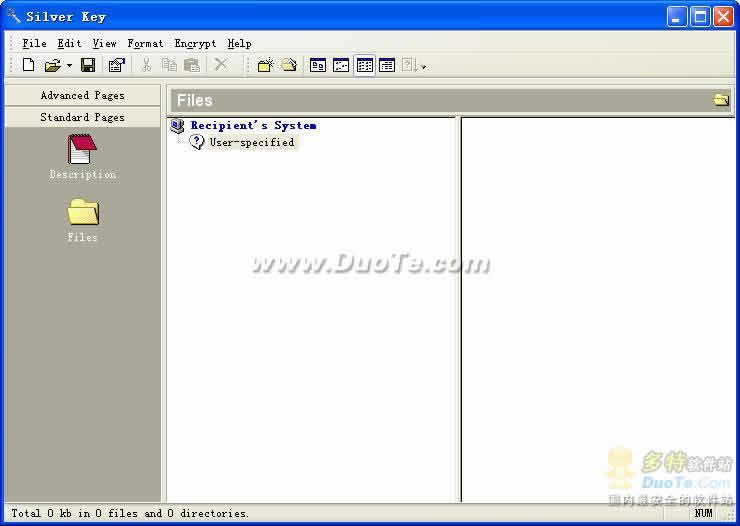
Task: Click the Recipient's System computer icon
Action: (177, 125)
